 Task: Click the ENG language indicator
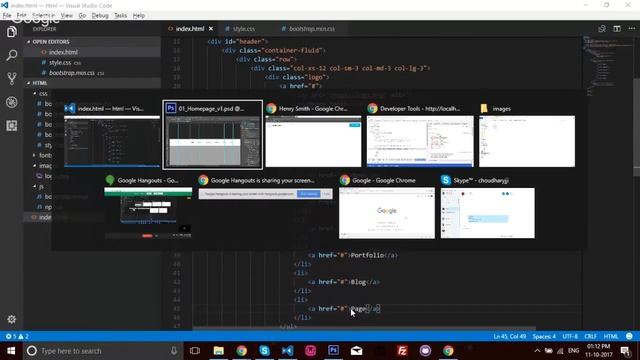point(573,351)
